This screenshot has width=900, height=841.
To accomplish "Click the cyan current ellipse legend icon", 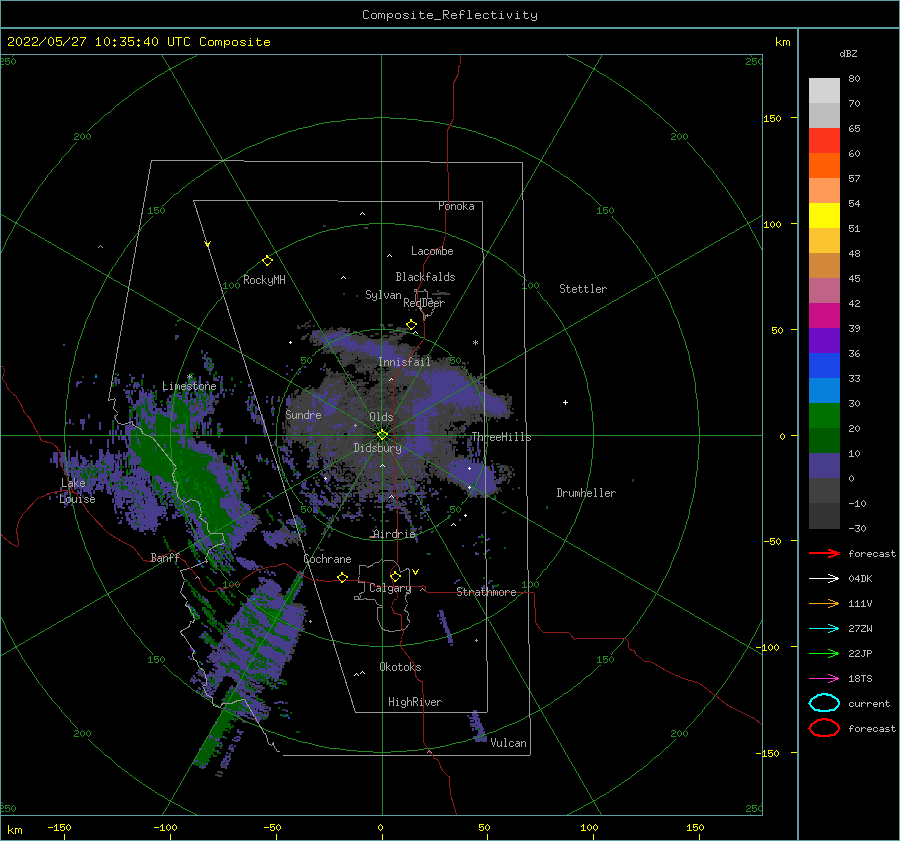I will (x=824, y=703).
